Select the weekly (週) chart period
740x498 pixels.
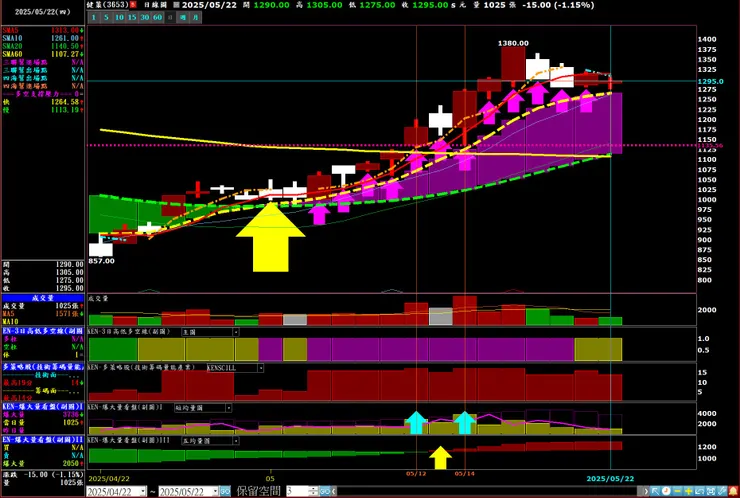click(x=183, y=17)
